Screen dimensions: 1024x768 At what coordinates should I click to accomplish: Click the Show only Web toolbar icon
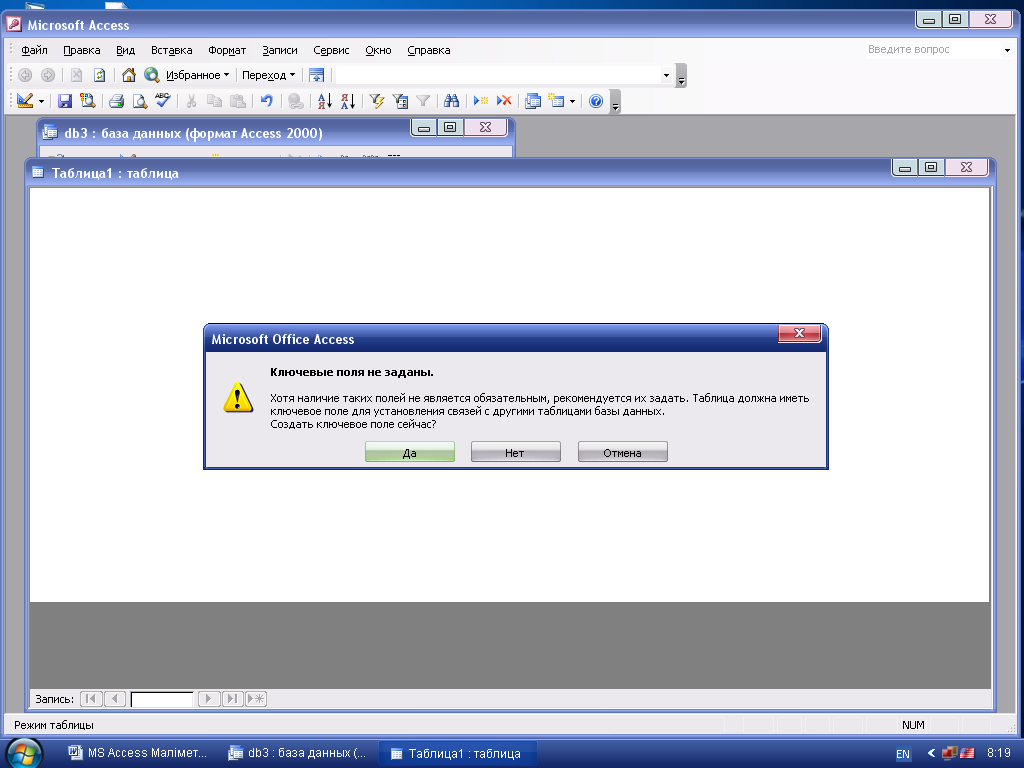317,75
